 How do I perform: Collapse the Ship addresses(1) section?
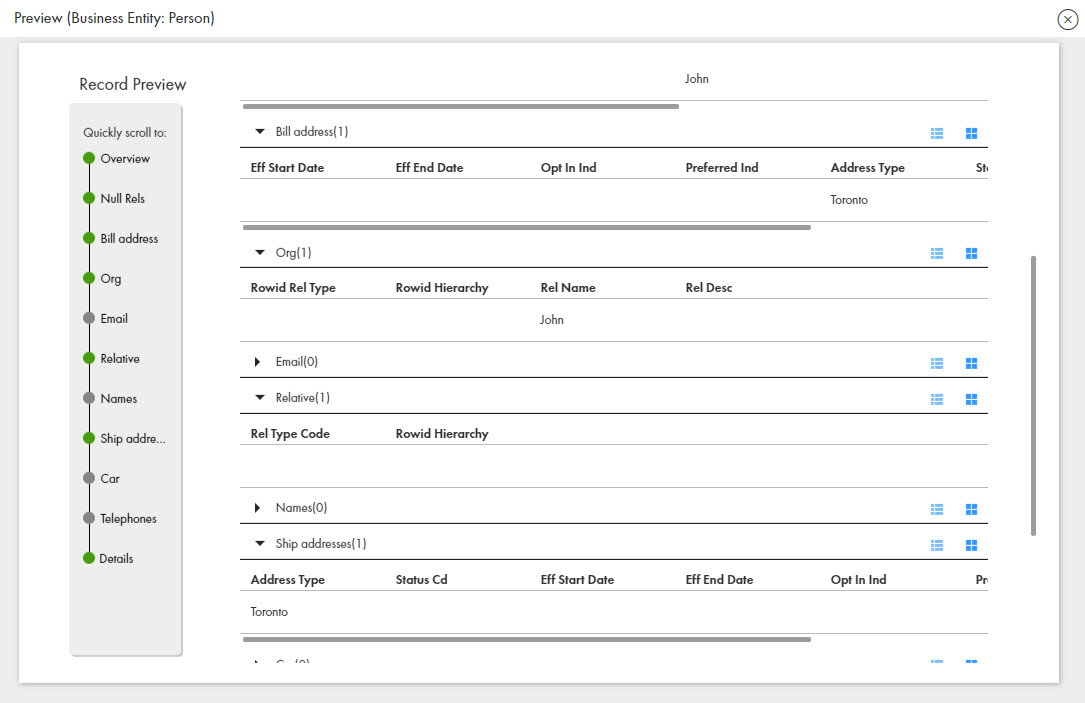pos(259,544)
